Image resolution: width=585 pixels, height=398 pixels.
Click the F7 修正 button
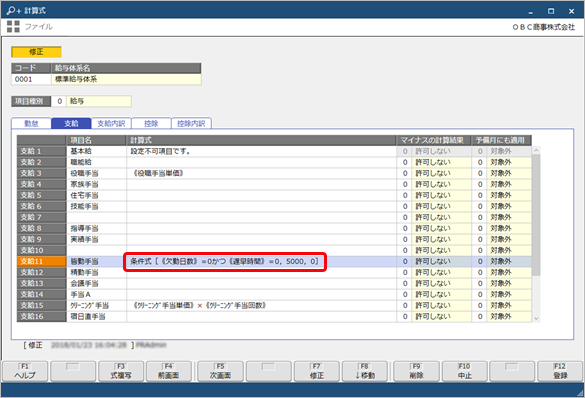[317, 371]
